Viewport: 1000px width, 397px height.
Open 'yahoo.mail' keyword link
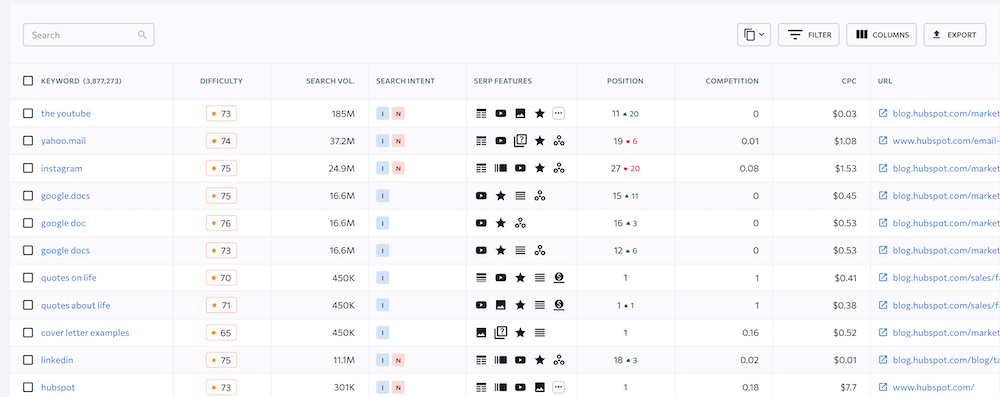[63, 141]
